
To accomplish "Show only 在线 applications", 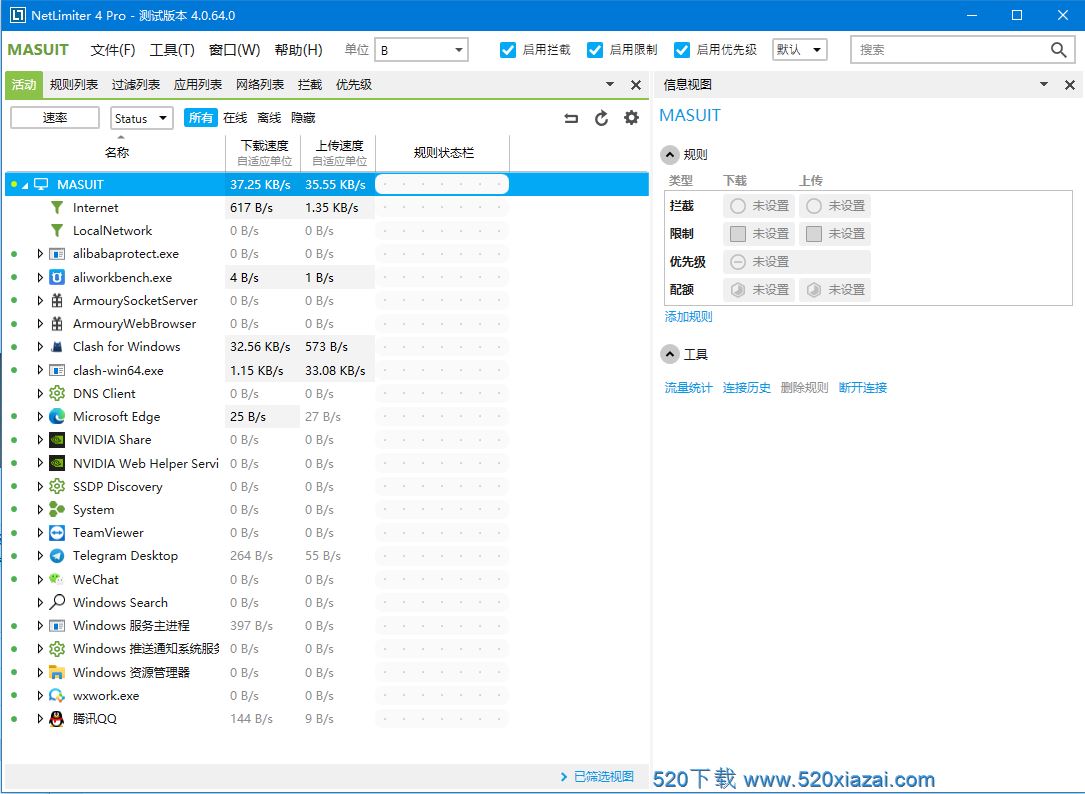I will pyautogui.click(x=235, y=118).
